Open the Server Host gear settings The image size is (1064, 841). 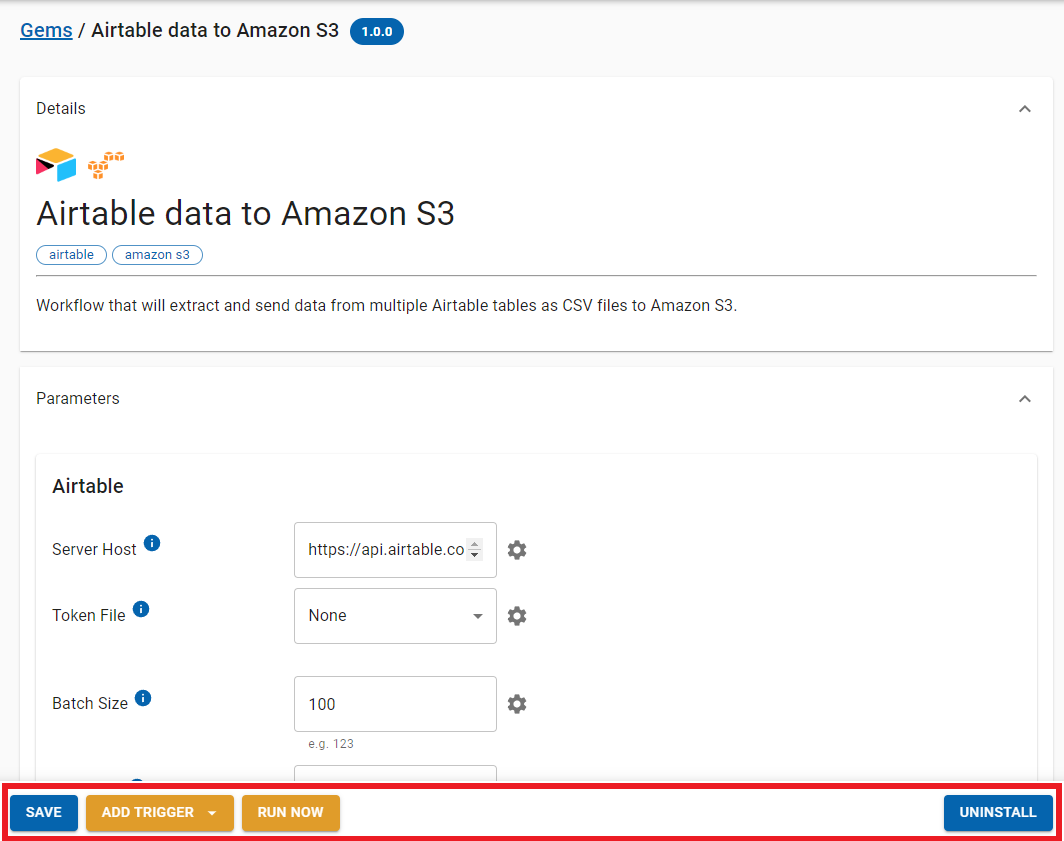[x=517, y=550]
